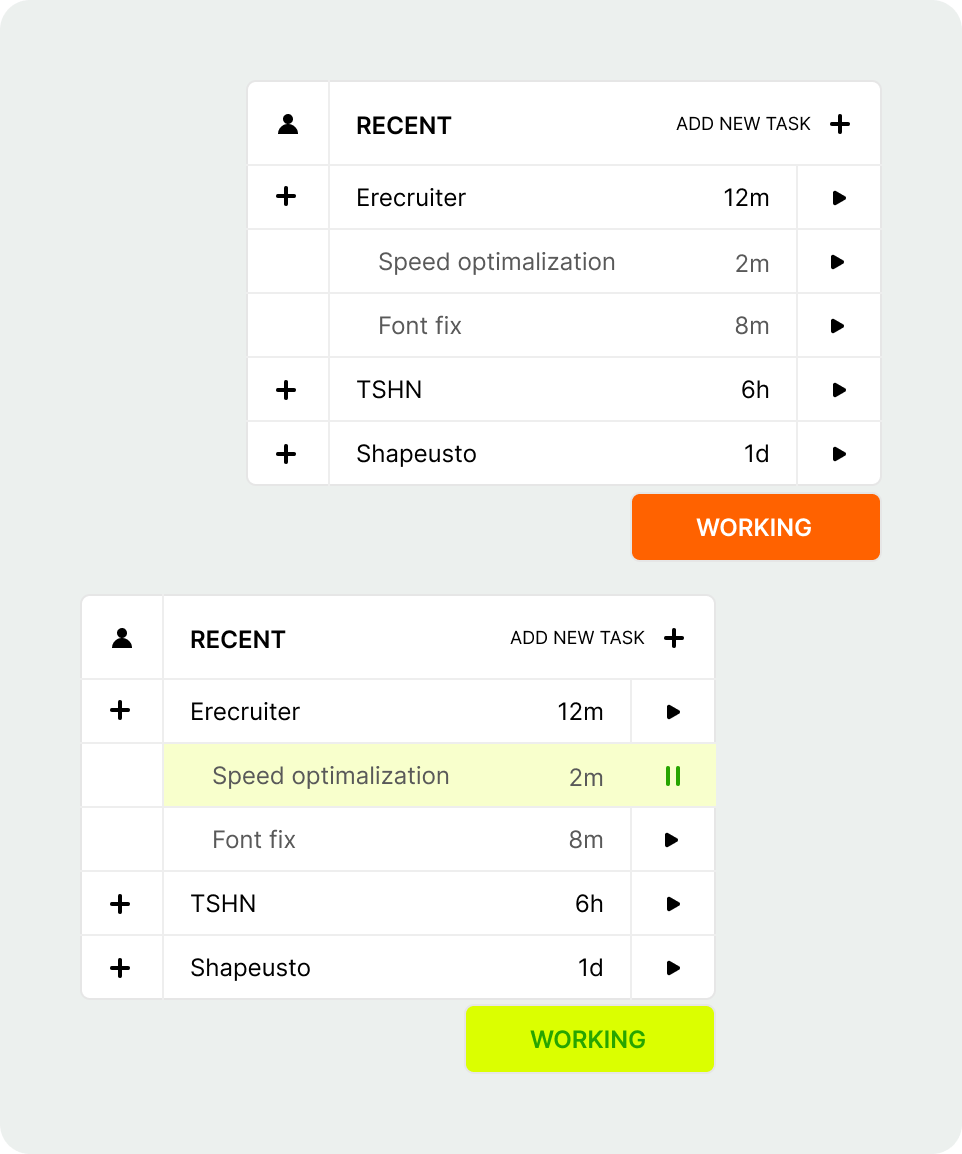Click the orange WORKING button

pyautogui.click(x=755, y=527)
